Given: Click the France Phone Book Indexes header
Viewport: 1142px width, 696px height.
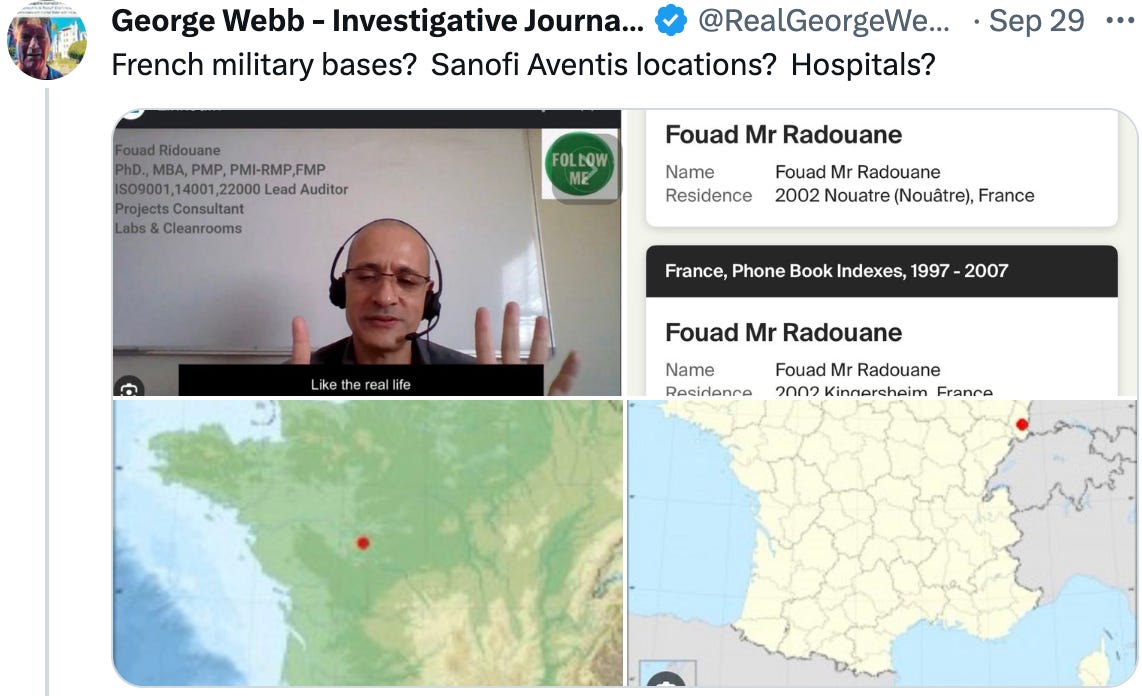Looking at the screenshot, I should click(x=881, y=271).
